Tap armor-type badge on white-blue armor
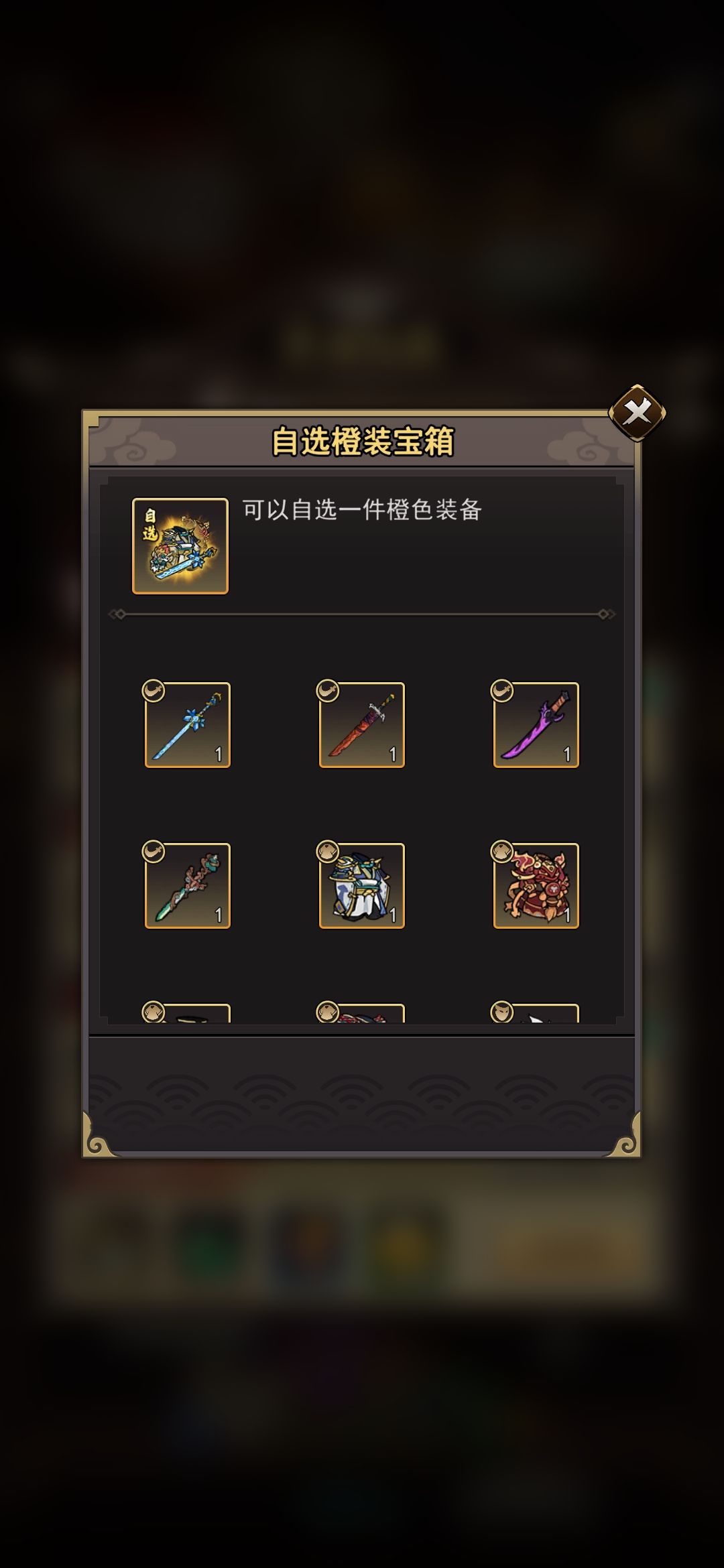 [x=328, y=852]
